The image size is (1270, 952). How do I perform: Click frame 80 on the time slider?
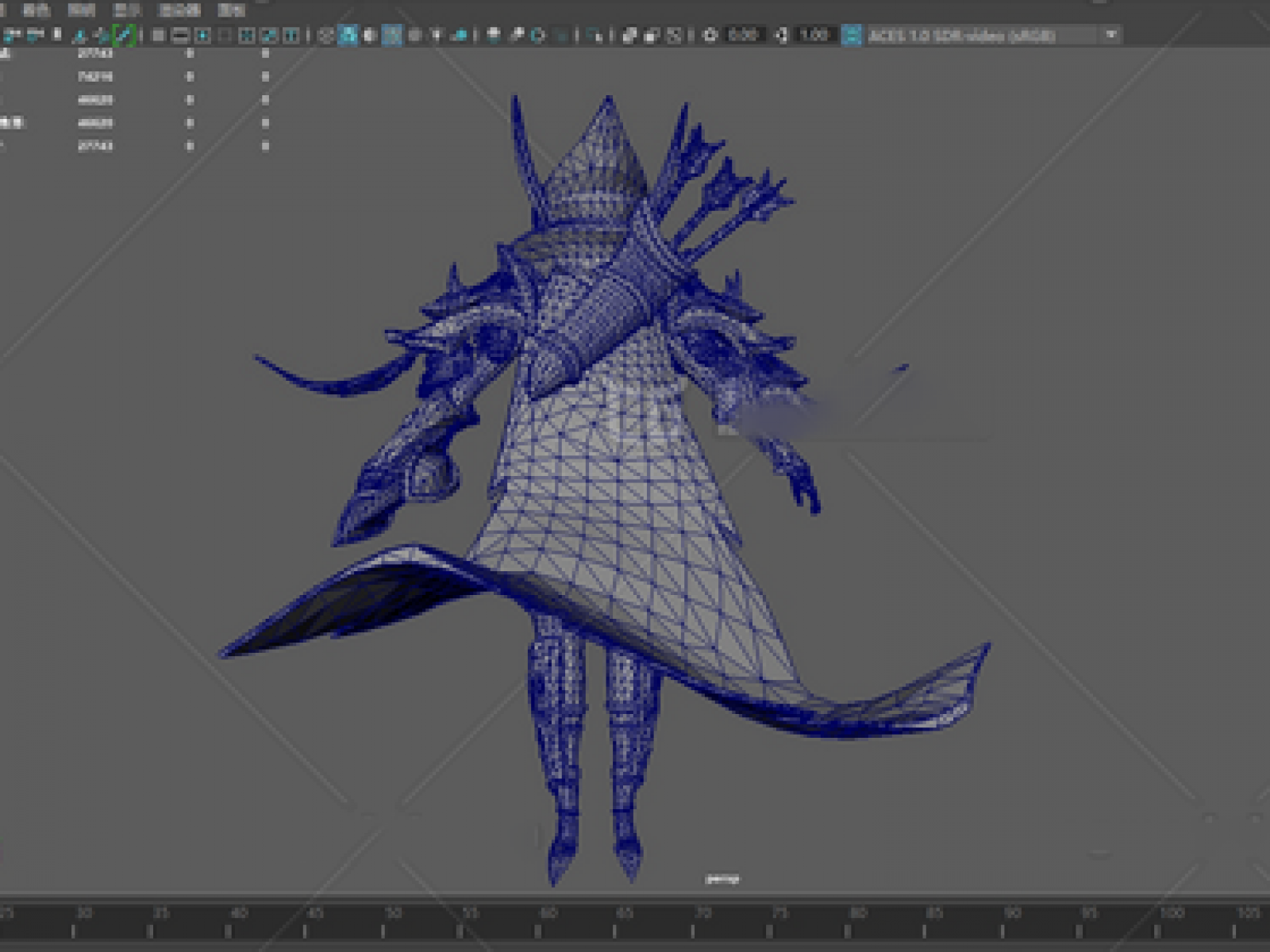point(858,913)
